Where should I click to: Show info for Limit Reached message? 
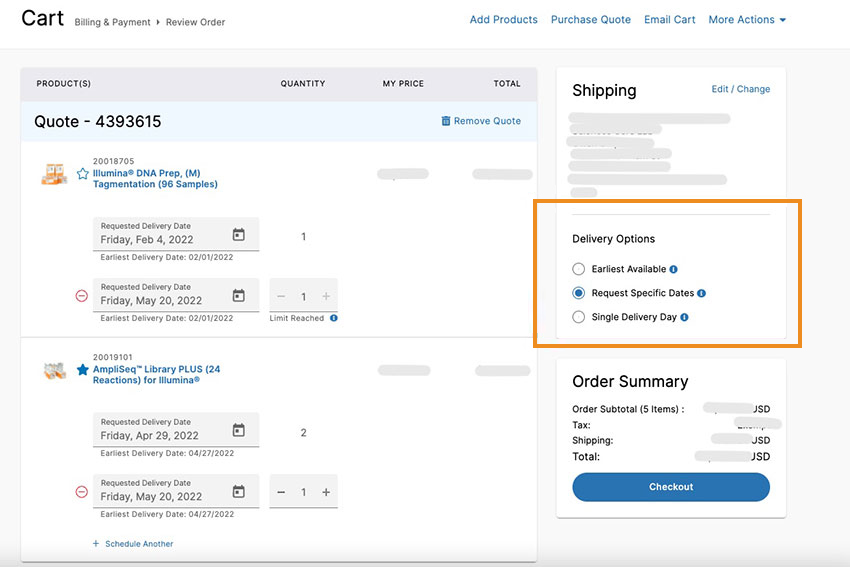[x=334, y=318]
